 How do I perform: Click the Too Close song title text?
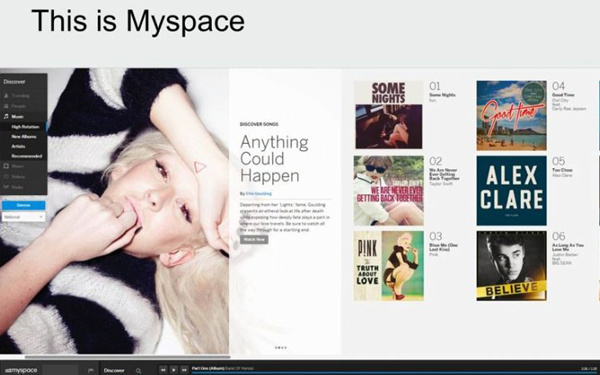coord(562,170)
